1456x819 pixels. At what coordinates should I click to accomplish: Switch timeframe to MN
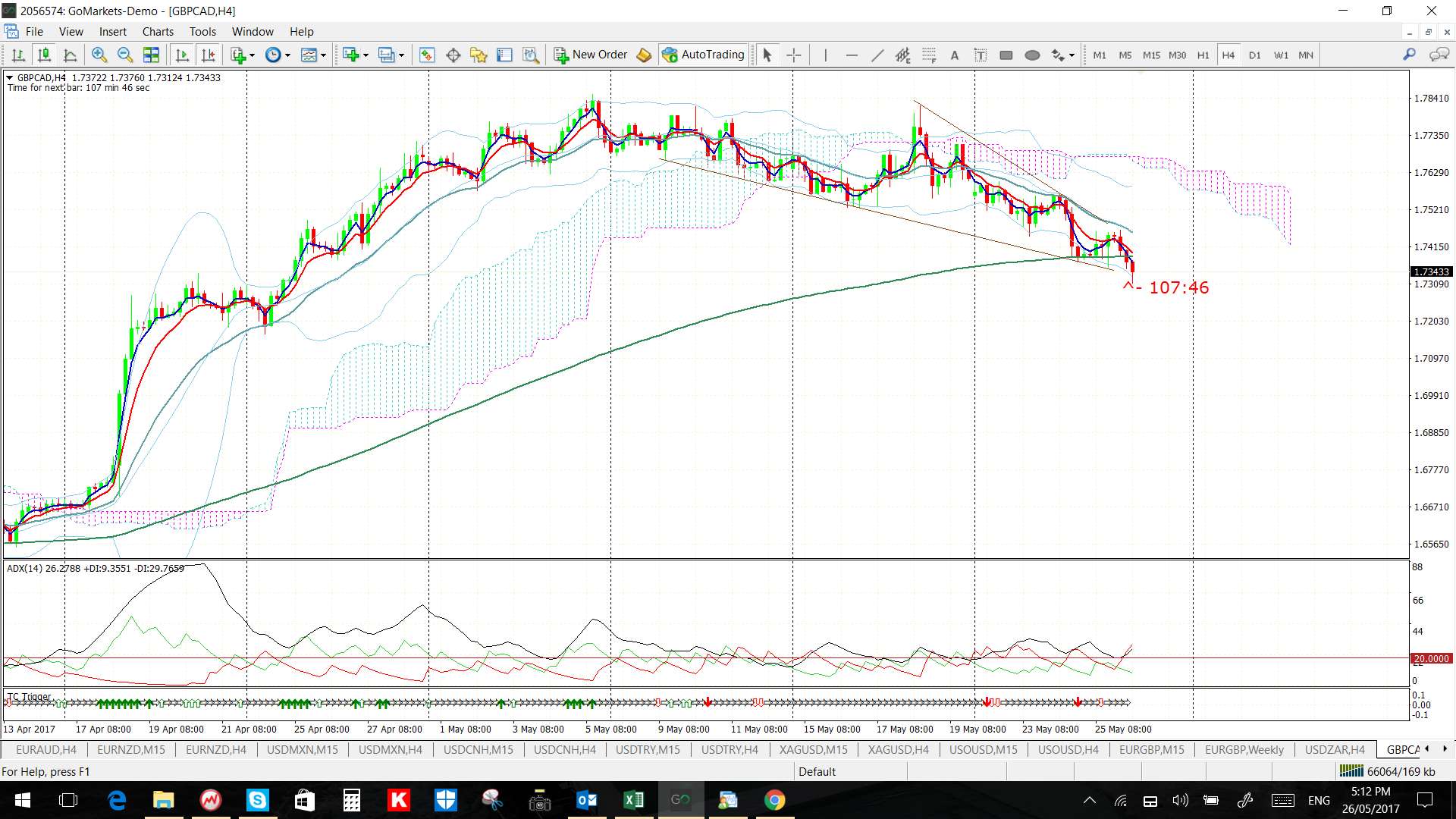[x=1306, y=55]
